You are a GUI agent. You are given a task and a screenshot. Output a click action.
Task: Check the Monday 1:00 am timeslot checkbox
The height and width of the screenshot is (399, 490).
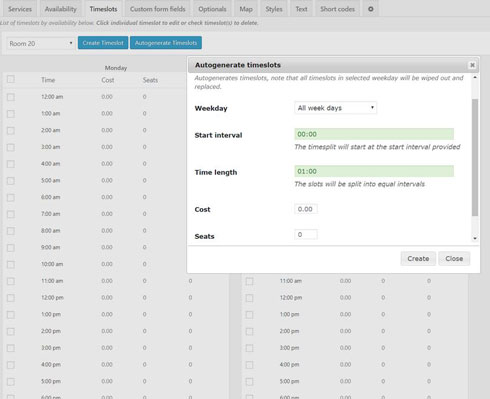11,114
